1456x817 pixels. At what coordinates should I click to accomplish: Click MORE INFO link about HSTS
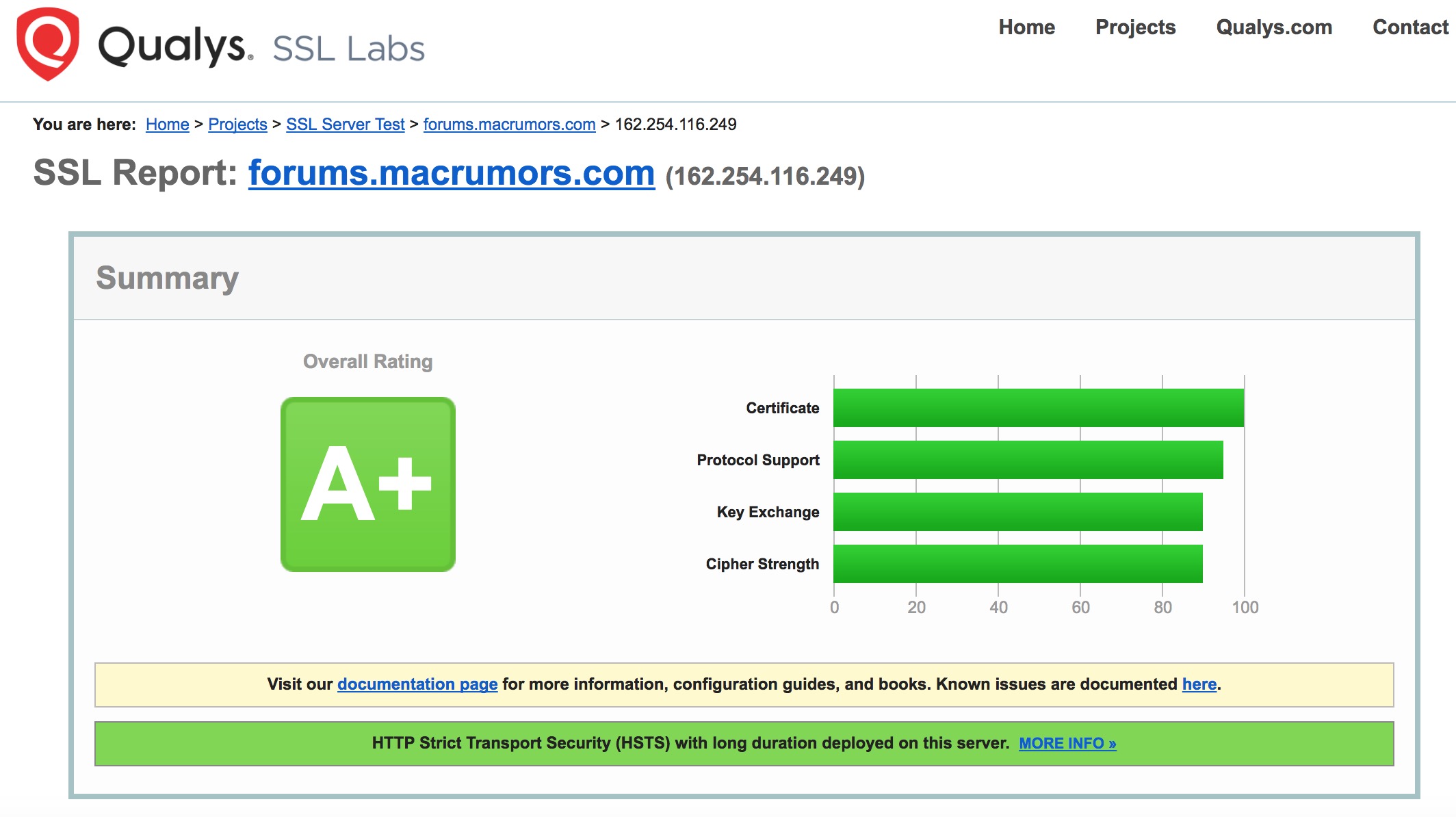click(1067, 743)
